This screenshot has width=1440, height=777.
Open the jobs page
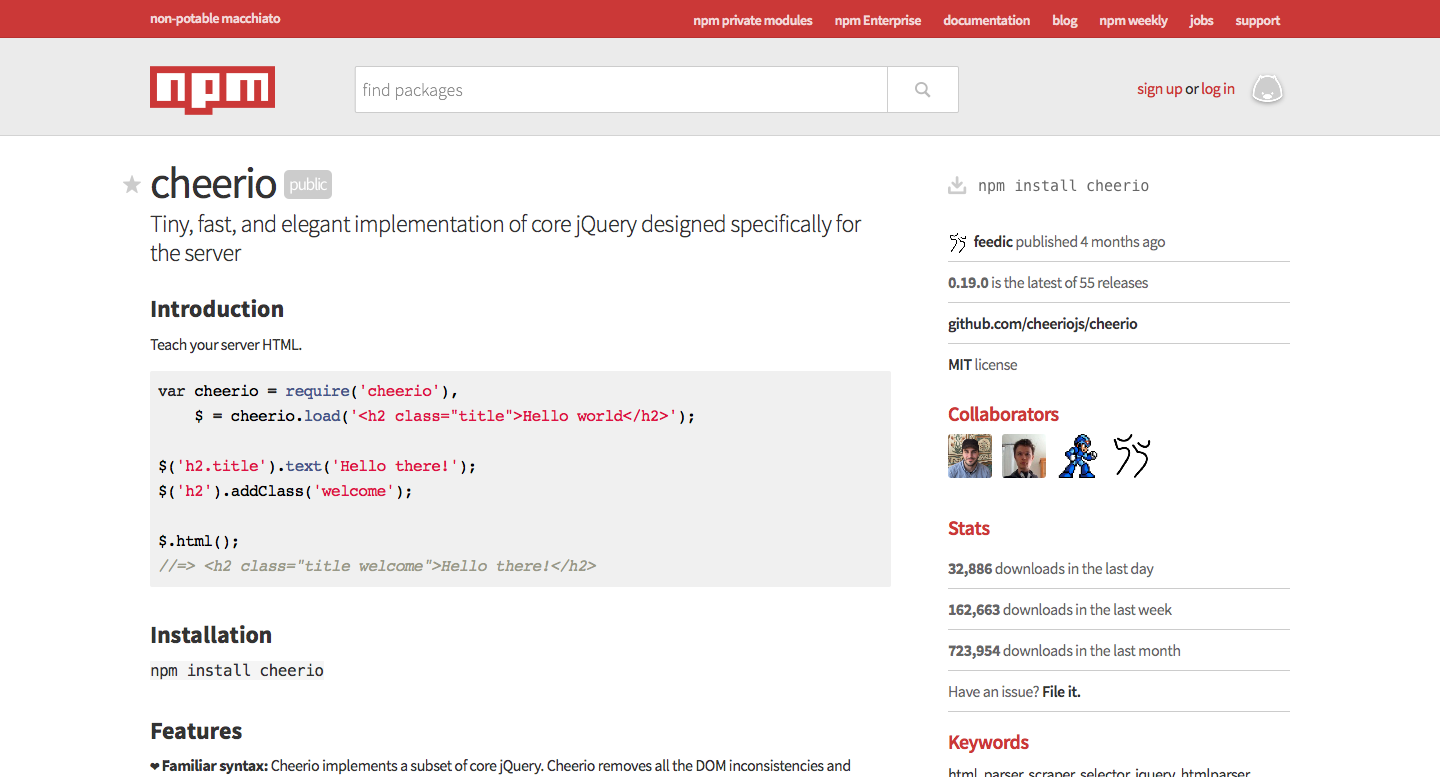(1201, 20)
